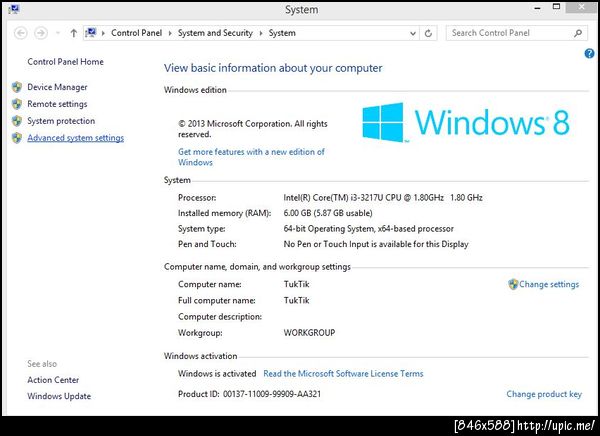
Task: Expand address bar history dropdown
Action: pyautogui.click(x=413, y=33)
